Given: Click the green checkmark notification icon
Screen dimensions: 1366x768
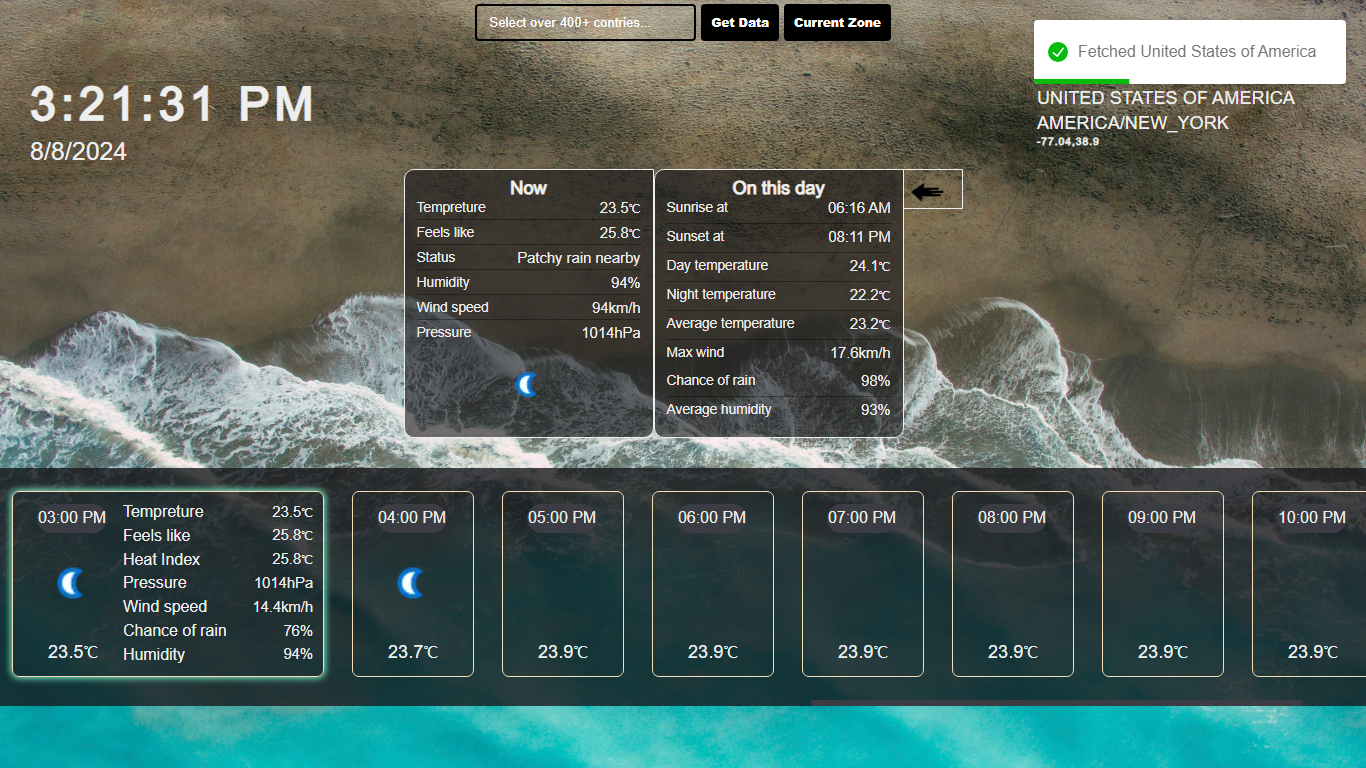Looking at the screenshot, I should pos(1058,52).
